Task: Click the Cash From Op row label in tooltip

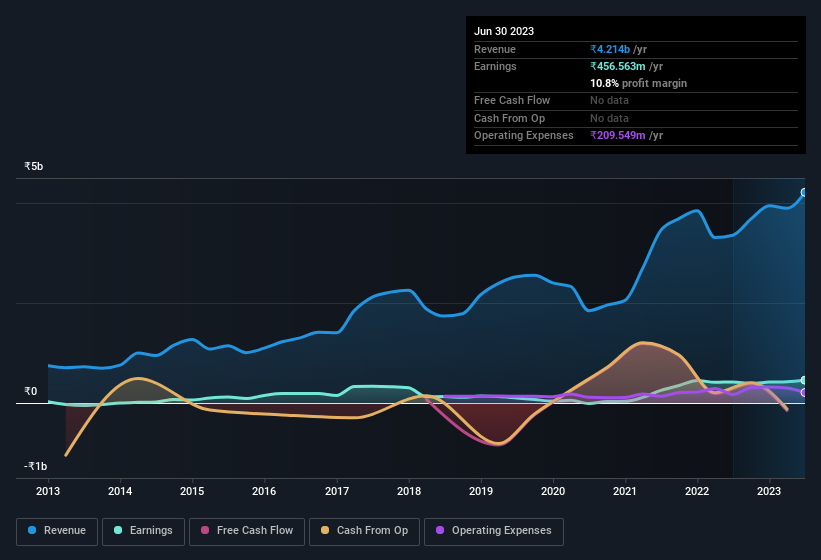Action: click(509, 118)
